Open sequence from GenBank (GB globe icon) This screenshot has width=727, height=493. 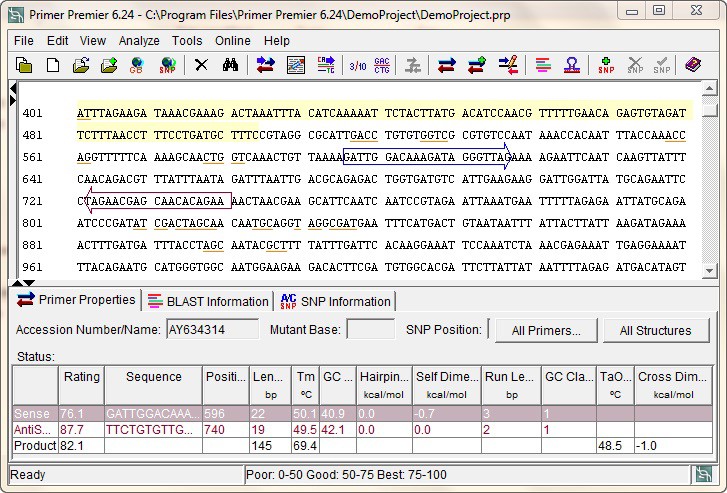pyautogui.click(x=137, y=65)
